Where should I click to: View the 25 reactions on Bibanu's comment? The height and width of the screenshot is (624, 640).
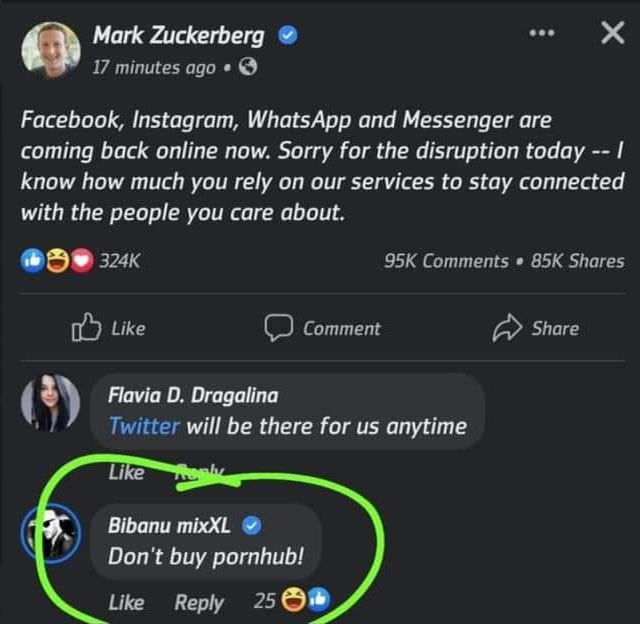tap(291, 602)
